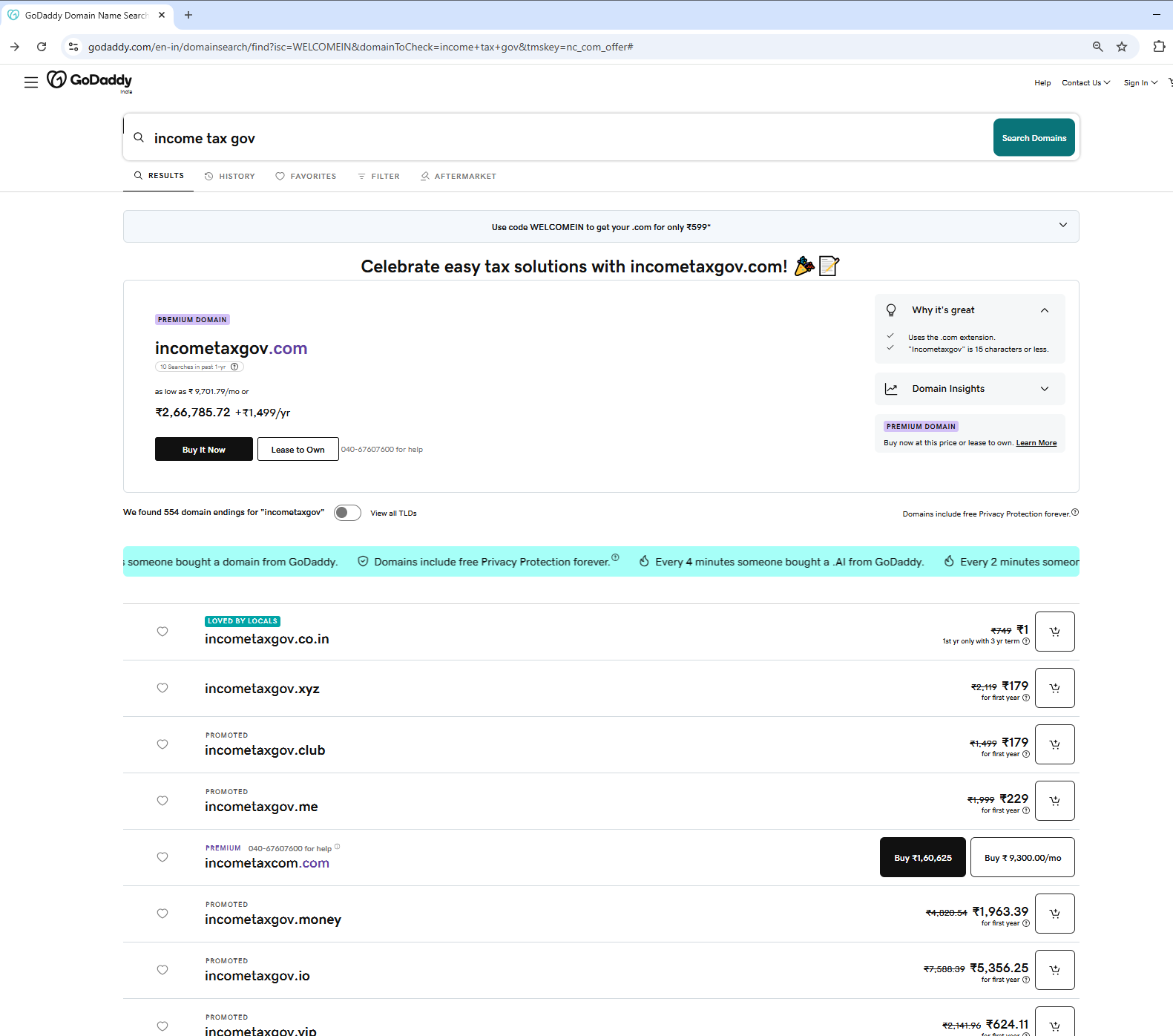Screen dimensions: 1173x1036
Task: Add incometaxgov.club to cart
Action: coord(1055,744)
